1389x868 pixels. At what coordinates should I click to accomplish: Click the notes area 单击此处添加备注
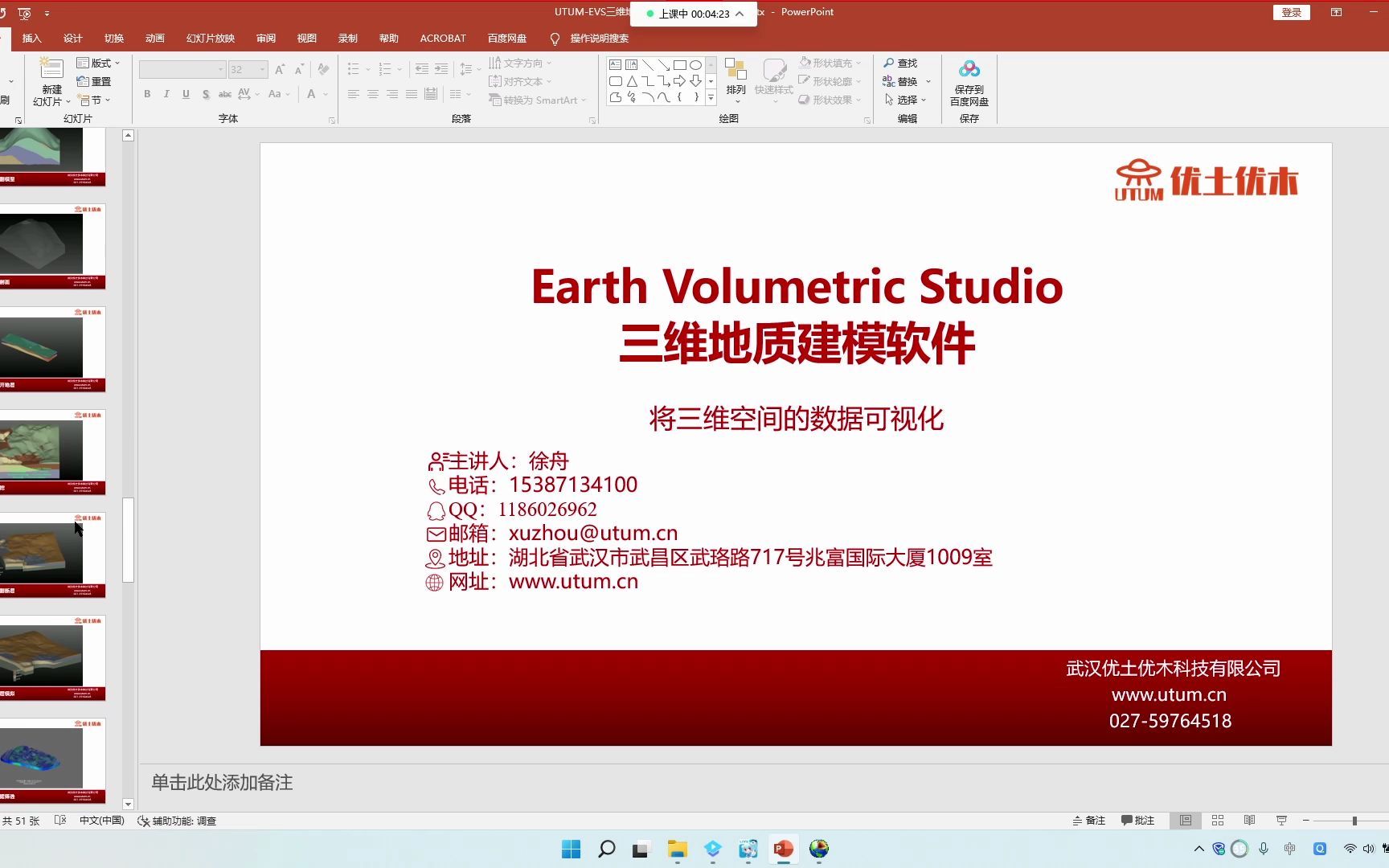tap(222, 782)
